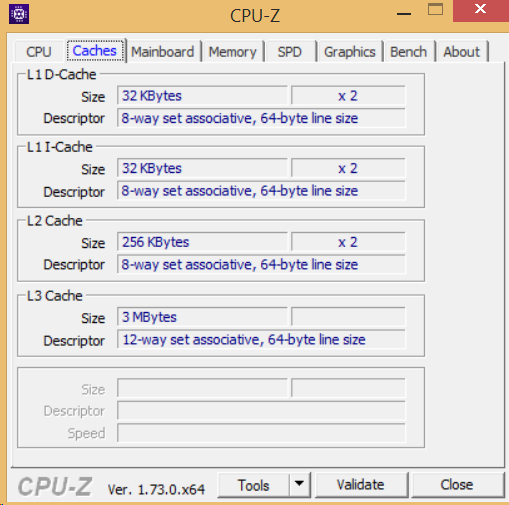Click the CPU-Z app icon in title bar

tap(19, 14)
